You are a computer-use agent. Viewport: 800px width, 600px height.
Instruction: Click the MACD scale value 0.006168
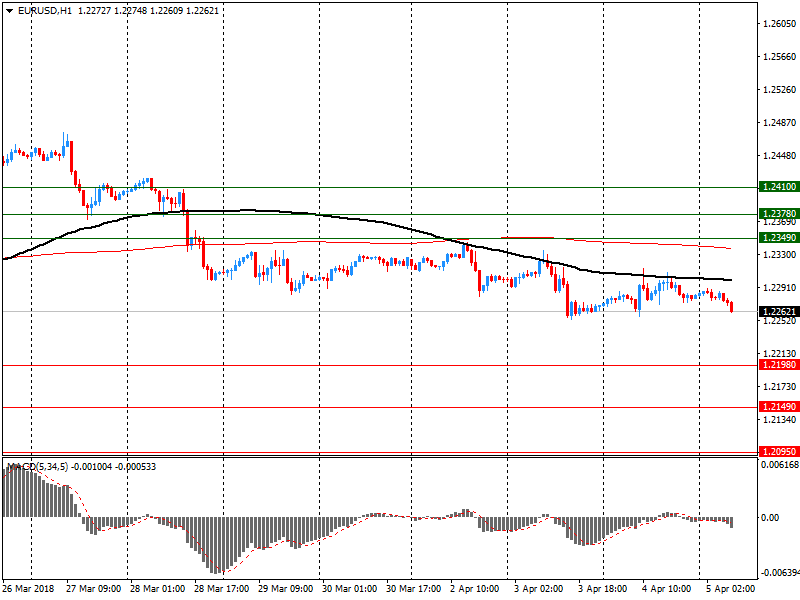click(780, 465)
